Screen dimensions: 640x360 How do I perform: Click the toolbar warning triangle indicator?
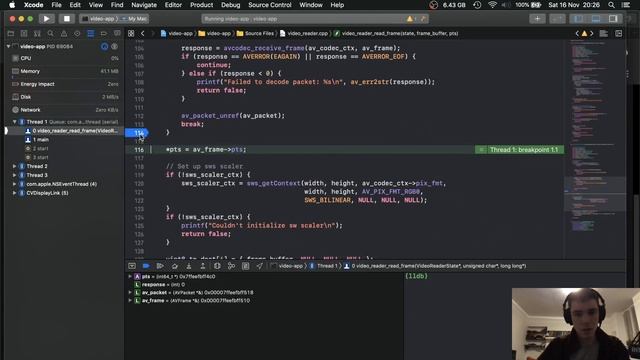(x=410, y=19)
